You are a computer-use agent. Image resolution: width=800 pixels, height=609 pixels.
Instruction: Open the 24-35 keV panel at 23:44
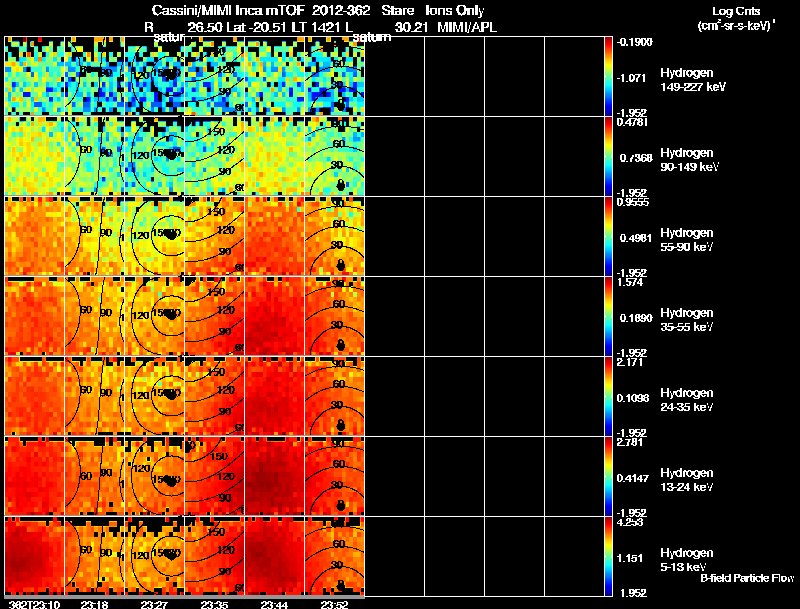pyautogui.click(x=274, y=396)
